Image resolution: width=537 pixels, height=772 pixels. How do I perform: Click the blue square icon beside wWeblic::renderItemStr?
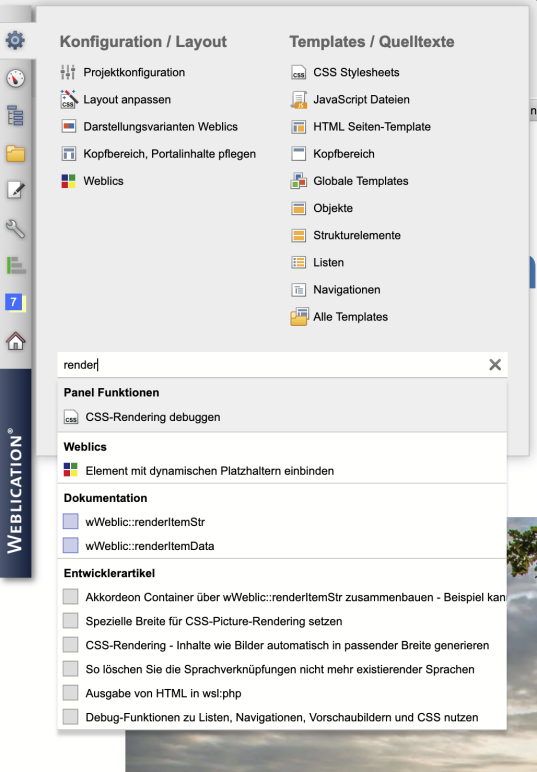coord(71,521)
